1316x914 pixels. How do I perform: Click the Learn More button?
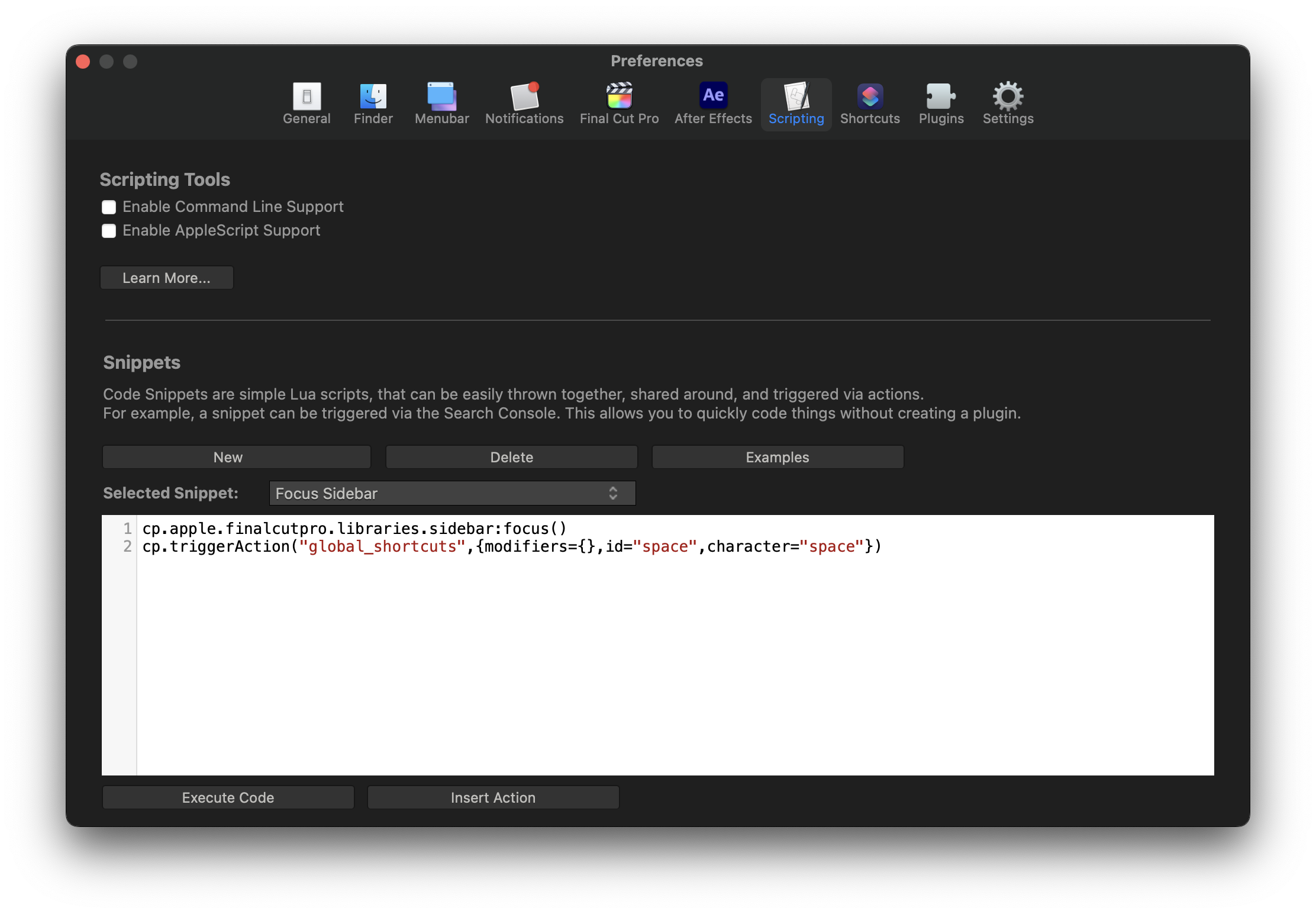click(166, 278)
